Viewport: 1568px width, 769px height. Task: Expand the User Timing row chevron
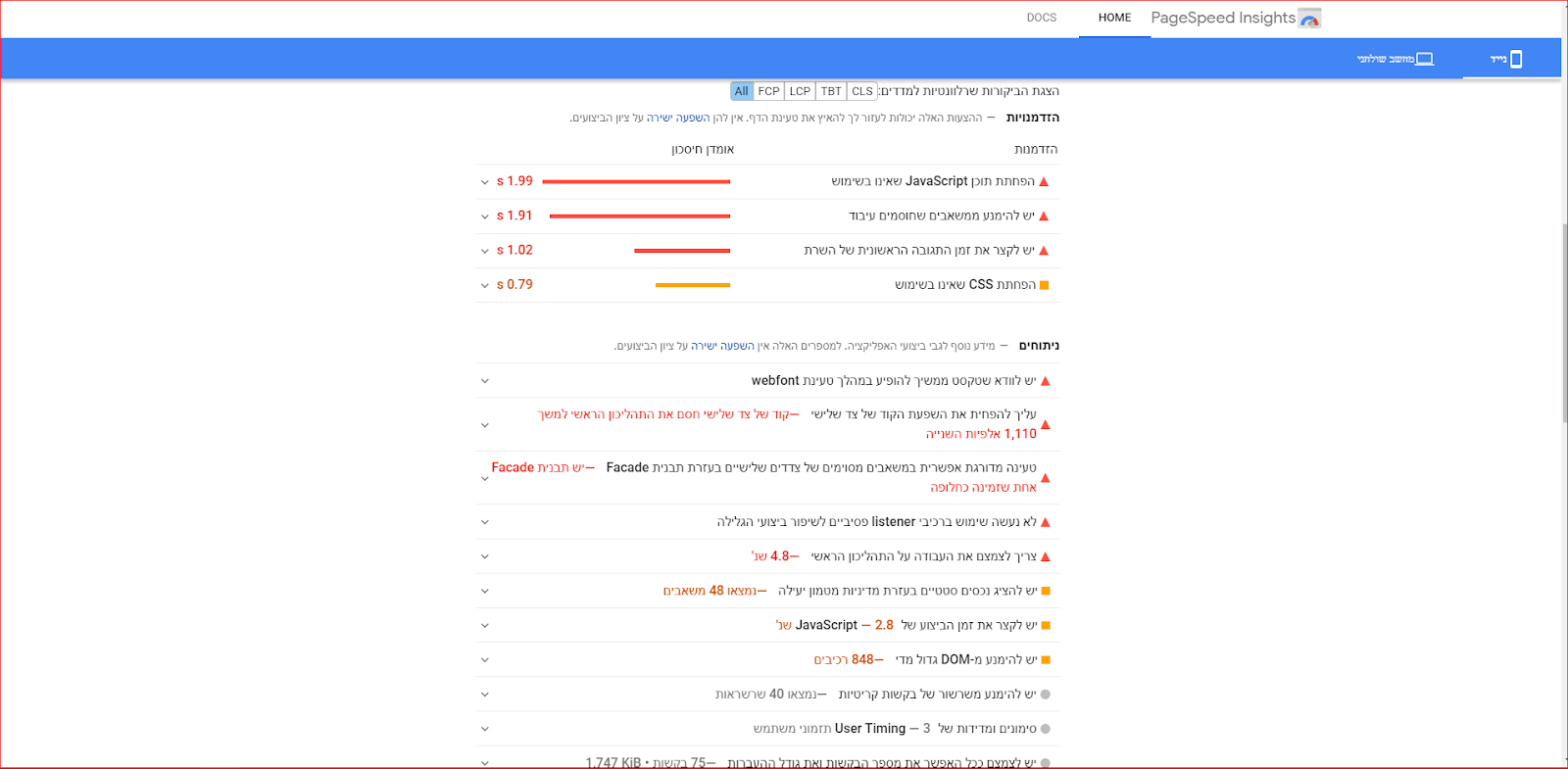click(x=484, y=729)
